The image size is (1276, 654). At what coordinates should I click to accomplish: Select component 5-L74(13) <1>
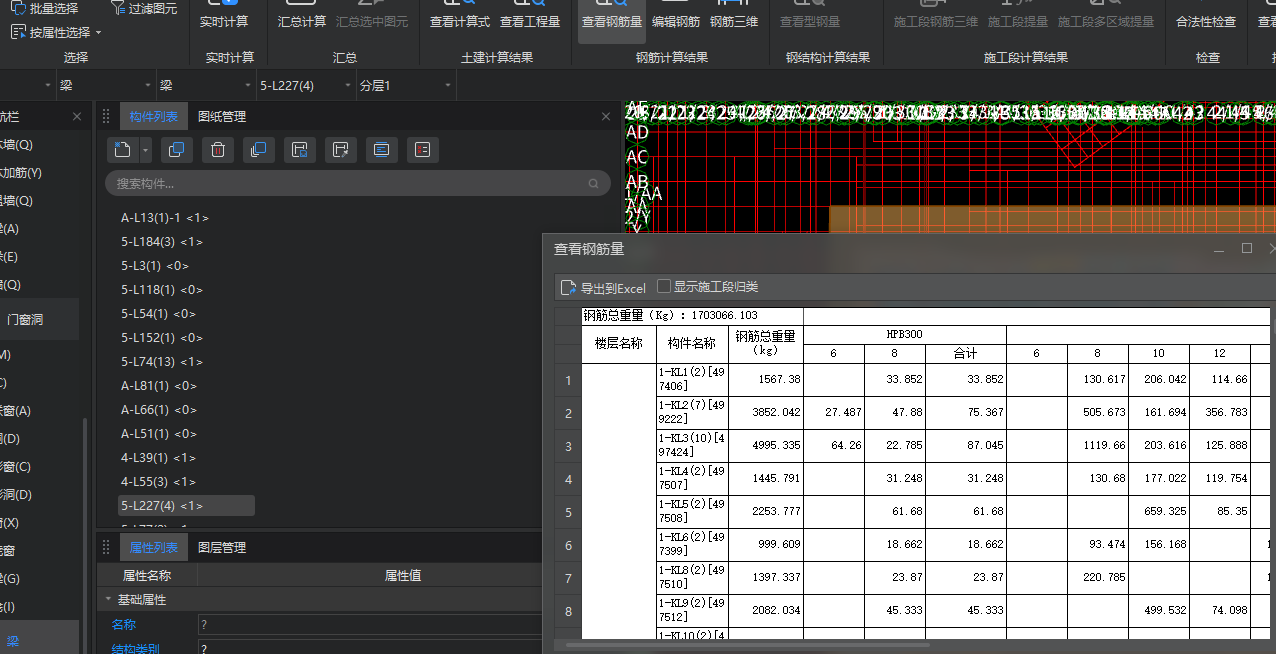(162, 362)
